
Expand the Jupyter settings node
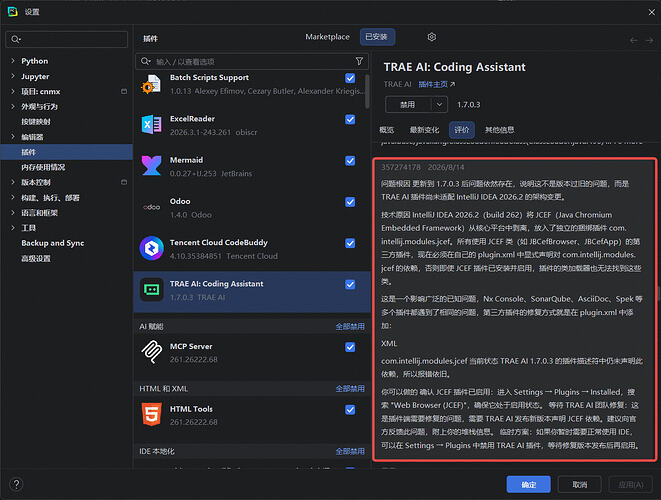13,76
